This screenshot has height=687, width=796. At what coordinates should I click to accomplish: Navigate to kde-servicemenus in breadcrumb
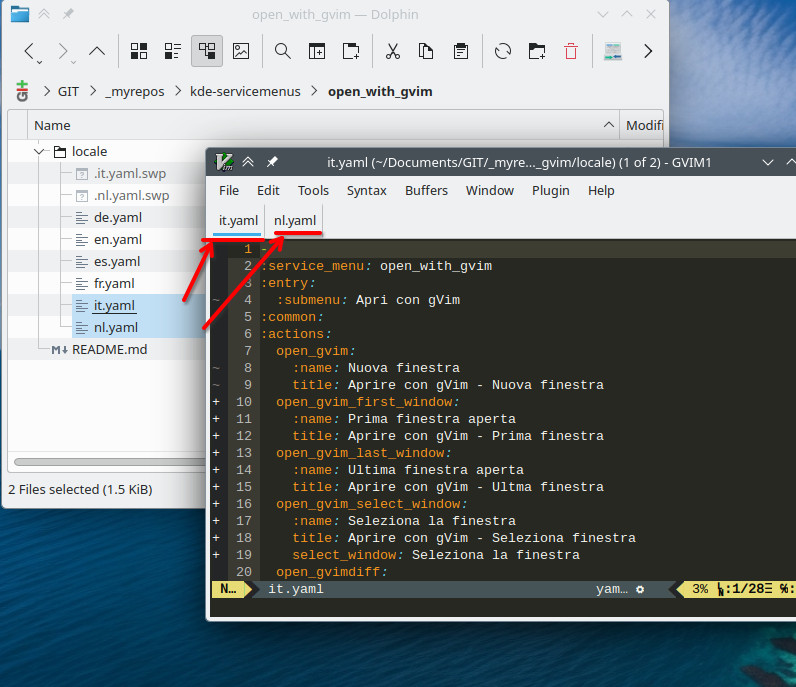click(x=245, y=92)
